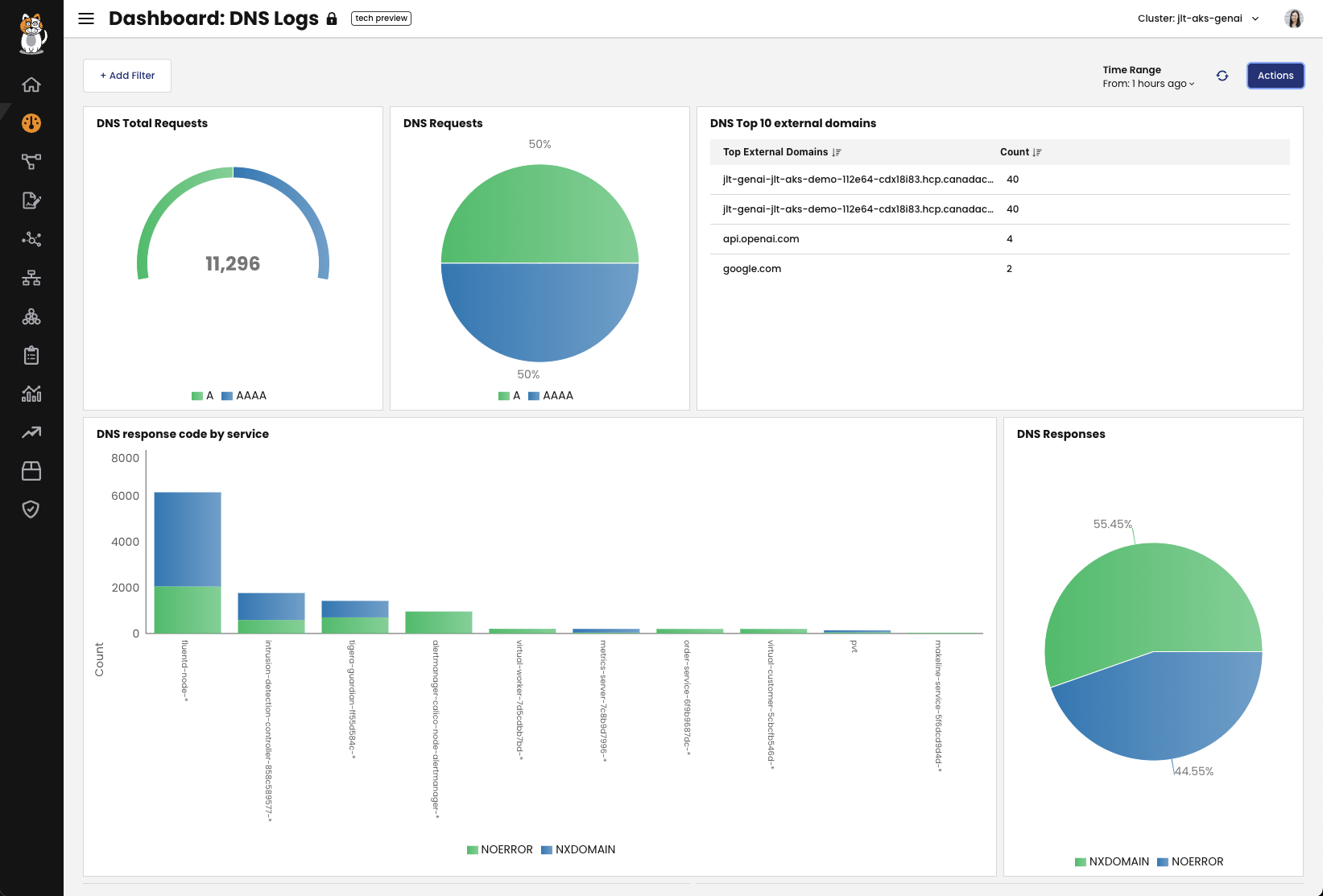
Task: Click the DNS response code by service title
Action: tap(183, 434)
